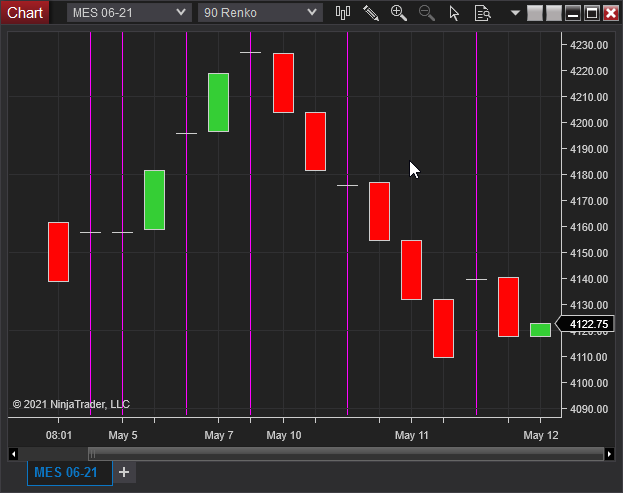Expand the 90 Renko interval dropdown
This screenshot has height=493, width=623.
coord(260,13)
